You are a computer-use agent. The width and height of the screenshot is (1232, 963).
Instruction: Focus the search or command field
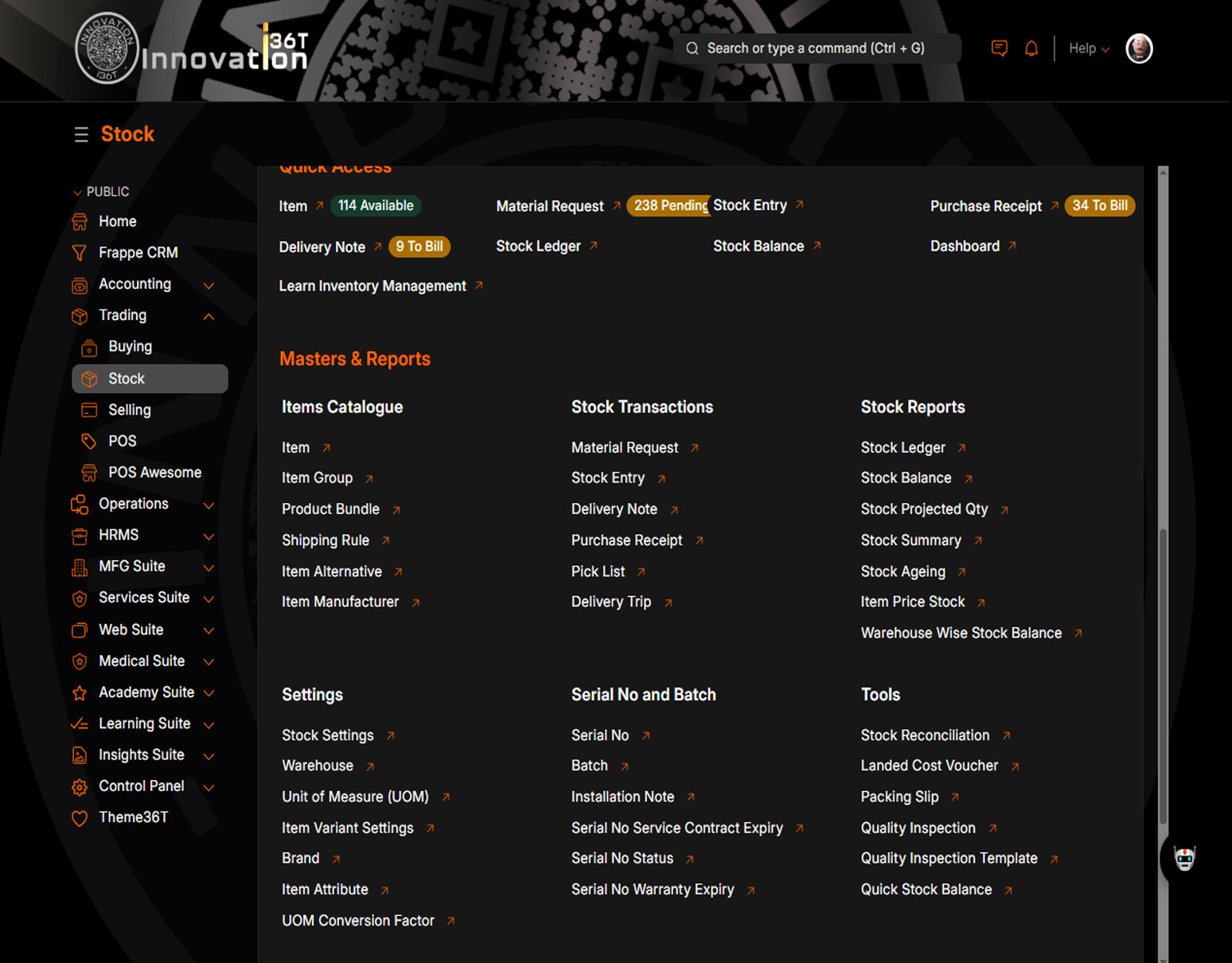pos(816,49)
